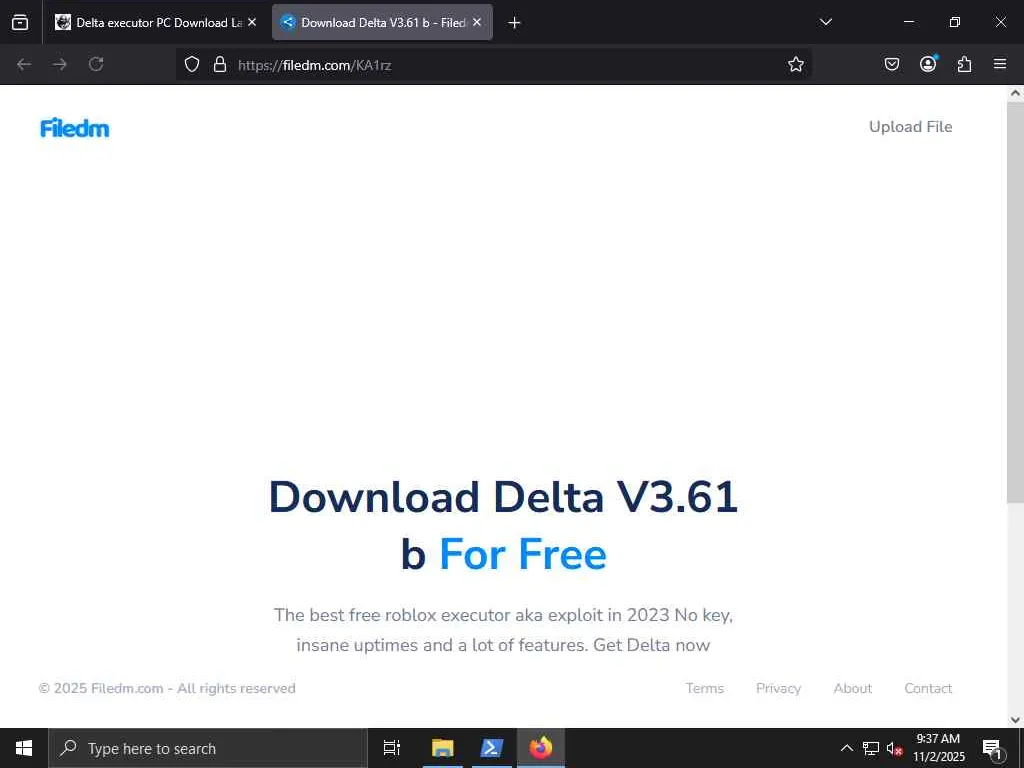Open the Firefox account menu

pyautogui.click(x=928, y=63)
